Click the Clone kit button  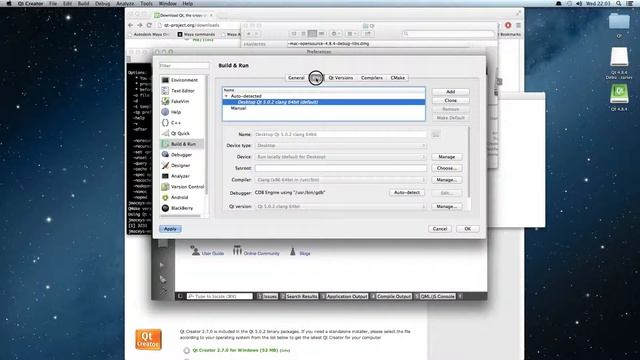coord(451,100)
